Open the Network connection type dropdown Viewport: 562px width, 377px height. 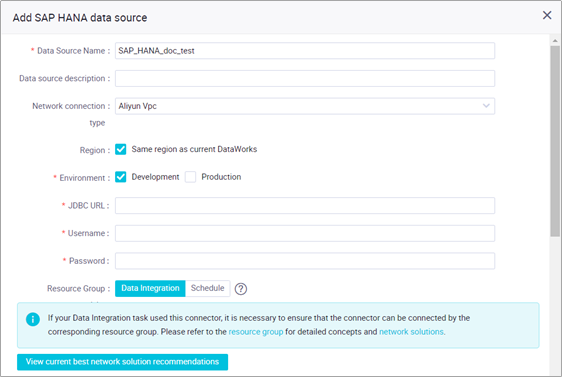pyautogui.click(x=305, y=106)
